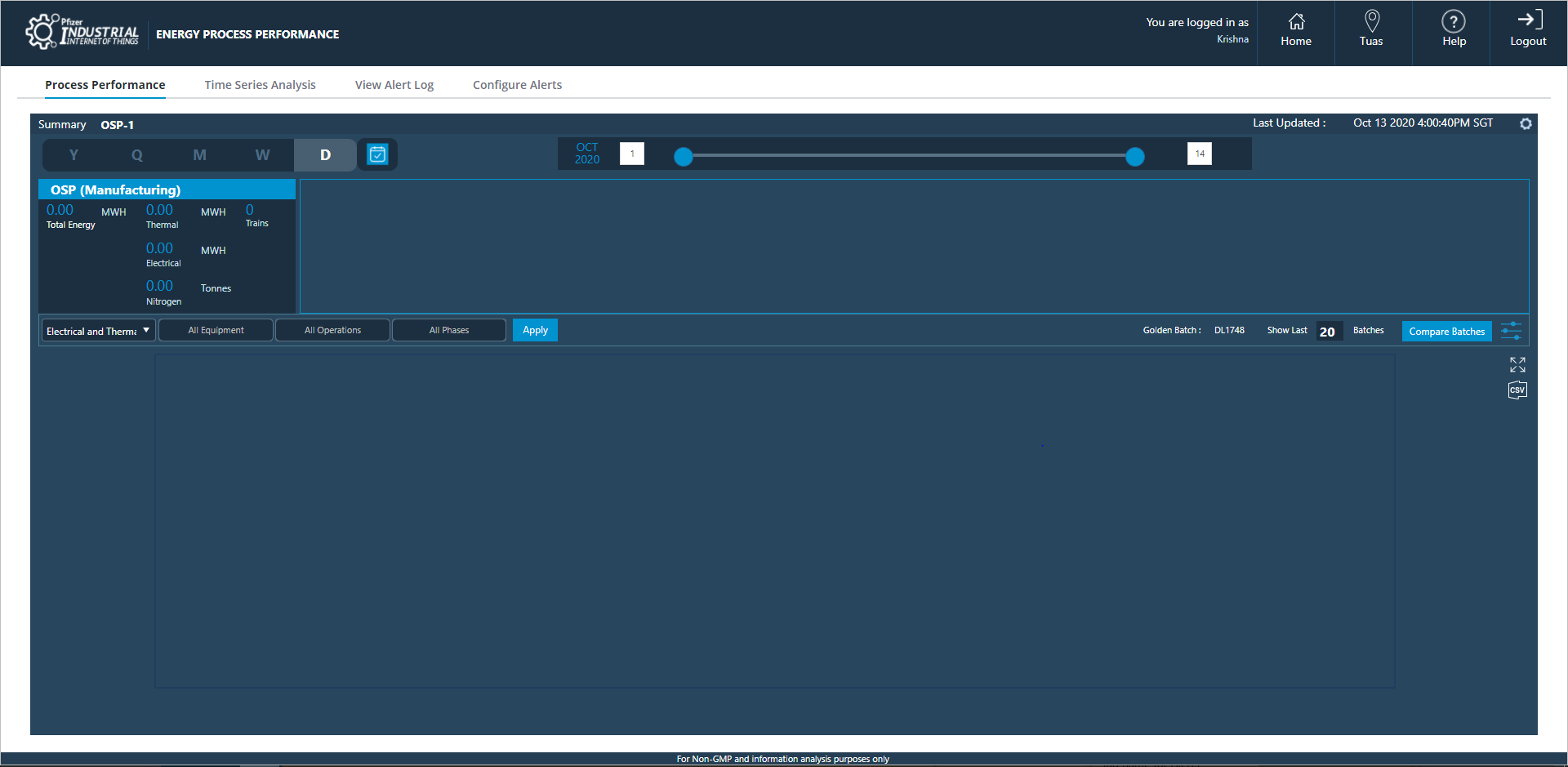Click the settings gear near Last Updated
1568x767 pixels.
point(1526,123)
